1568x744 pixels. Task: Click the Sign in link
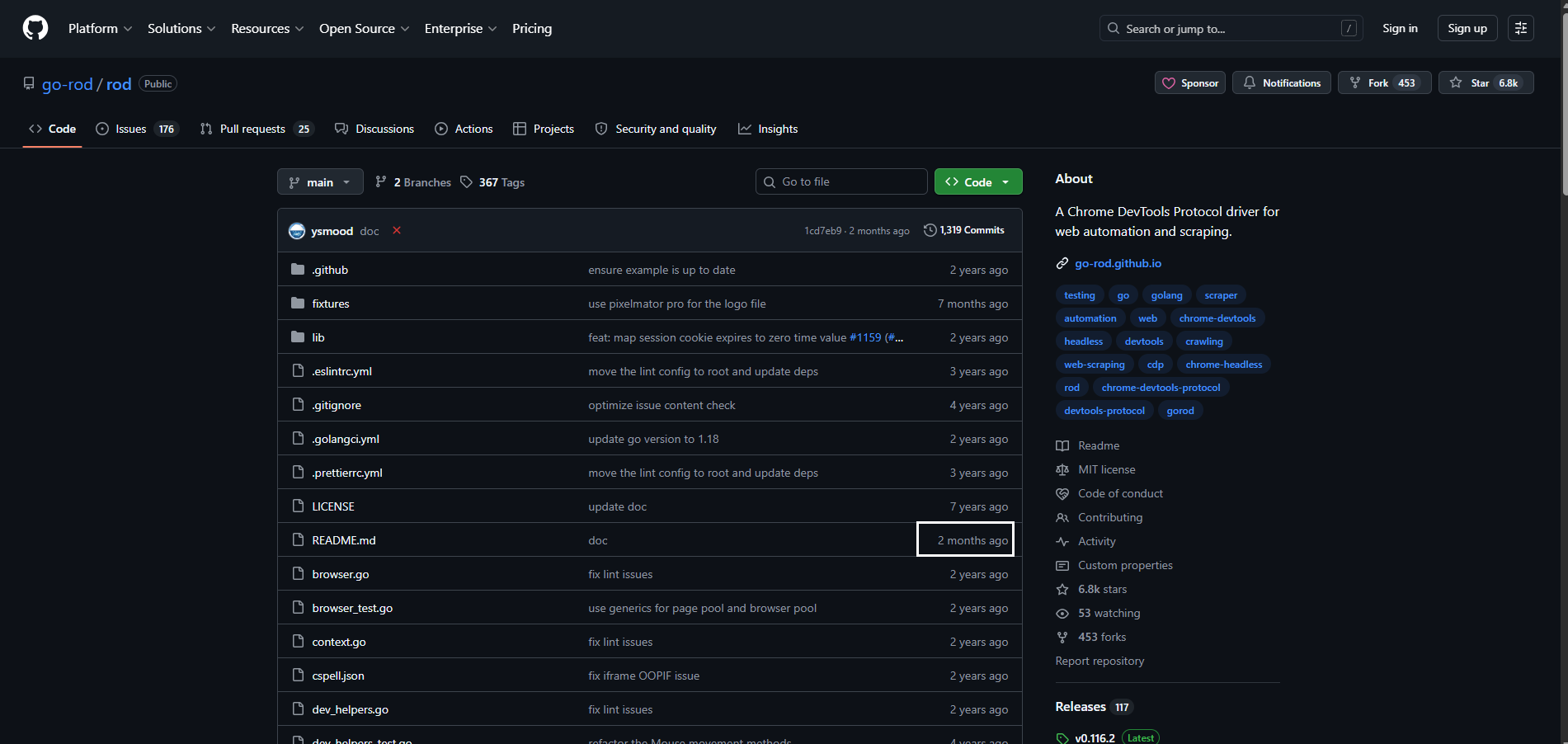(x=1400, y=28)
